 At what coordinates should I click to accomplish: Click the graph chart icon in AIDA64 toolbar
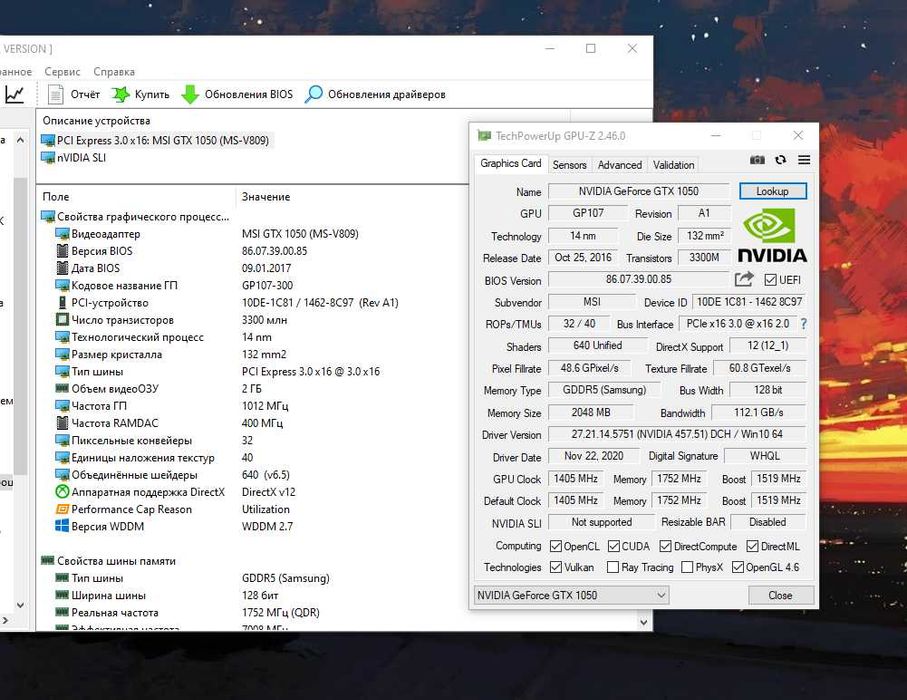coord(14,94)
